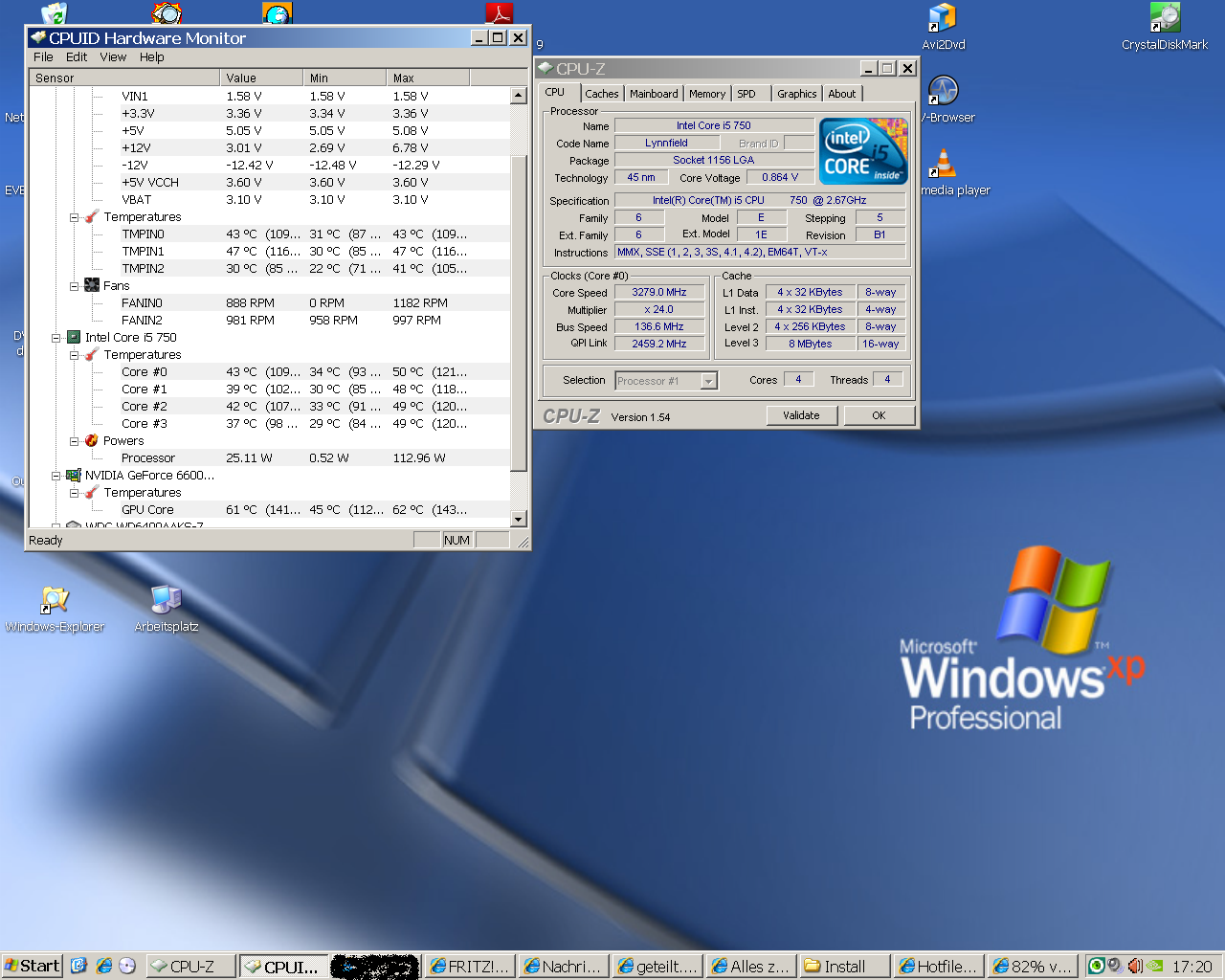
Task: Click the Hardware Monitor scroll down arrow
Action: pos(519,519)
